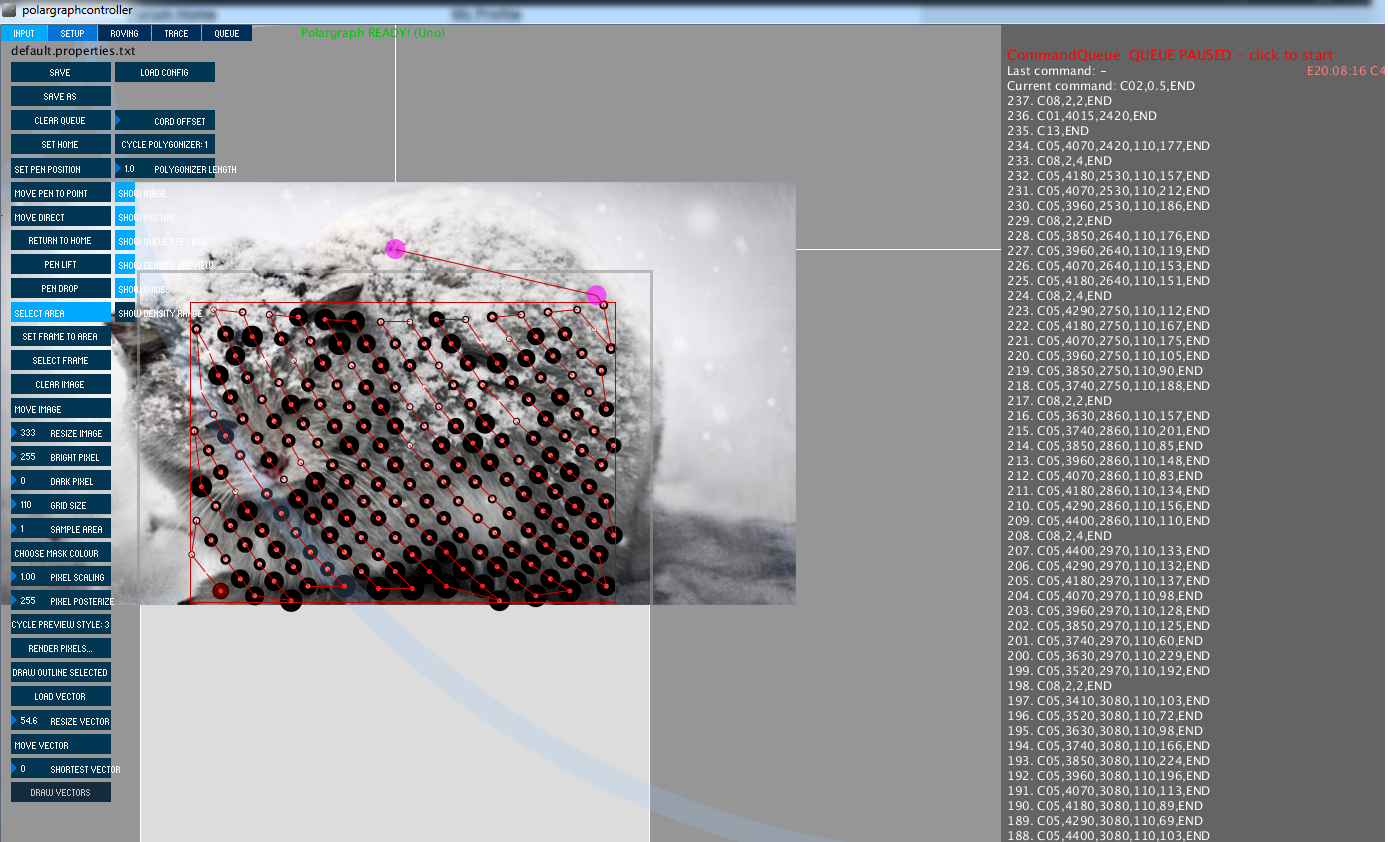Screen dimensions: 1388x842
Task: Click queue entry 223. C05,4290,2750,110,112,END
Action: pyautogui.click(x=1108, y=311)
